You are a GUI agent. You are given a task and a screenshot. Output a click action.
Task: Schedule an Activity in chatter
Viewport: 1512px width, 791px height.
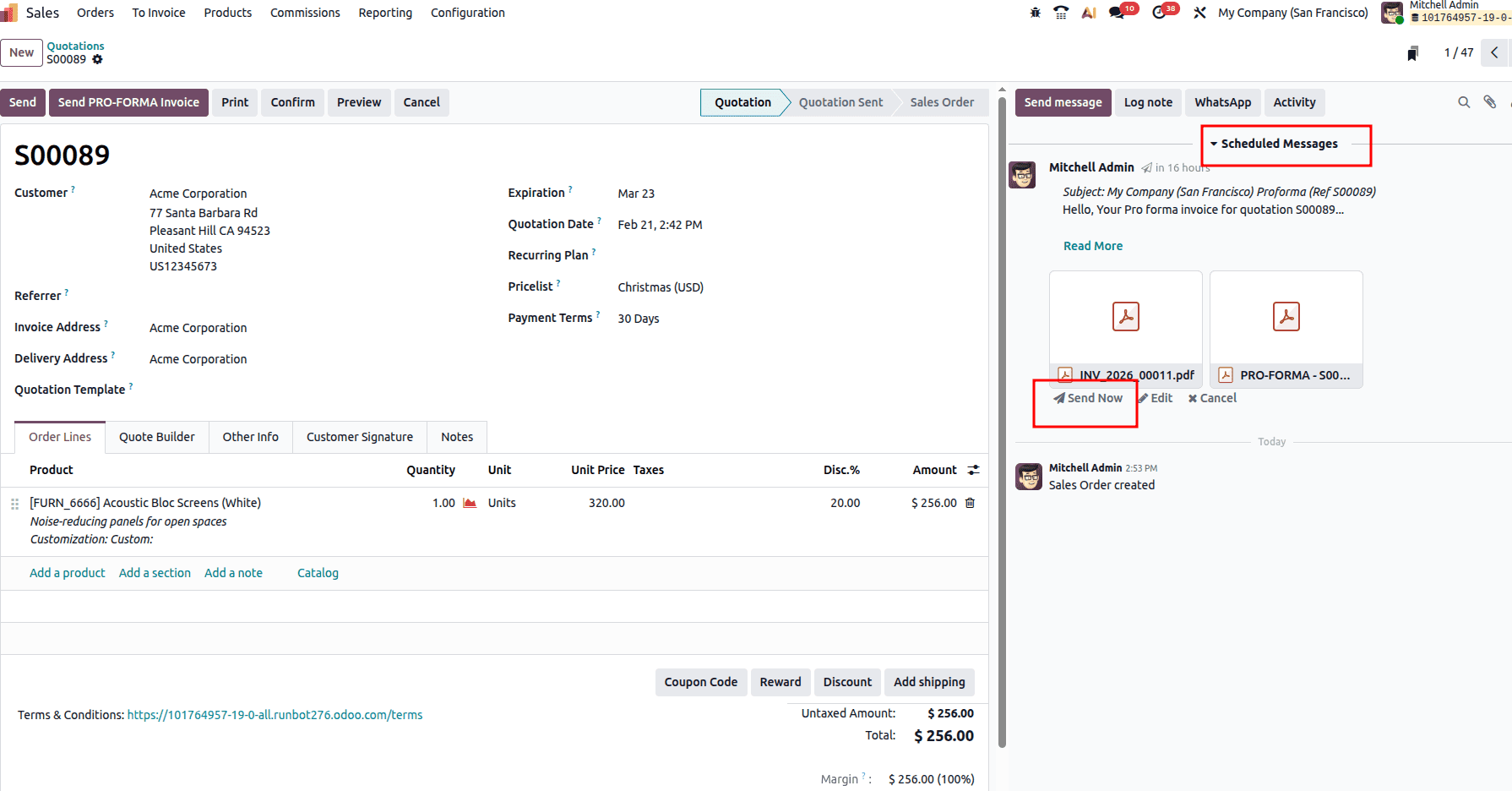(1294, 102)
